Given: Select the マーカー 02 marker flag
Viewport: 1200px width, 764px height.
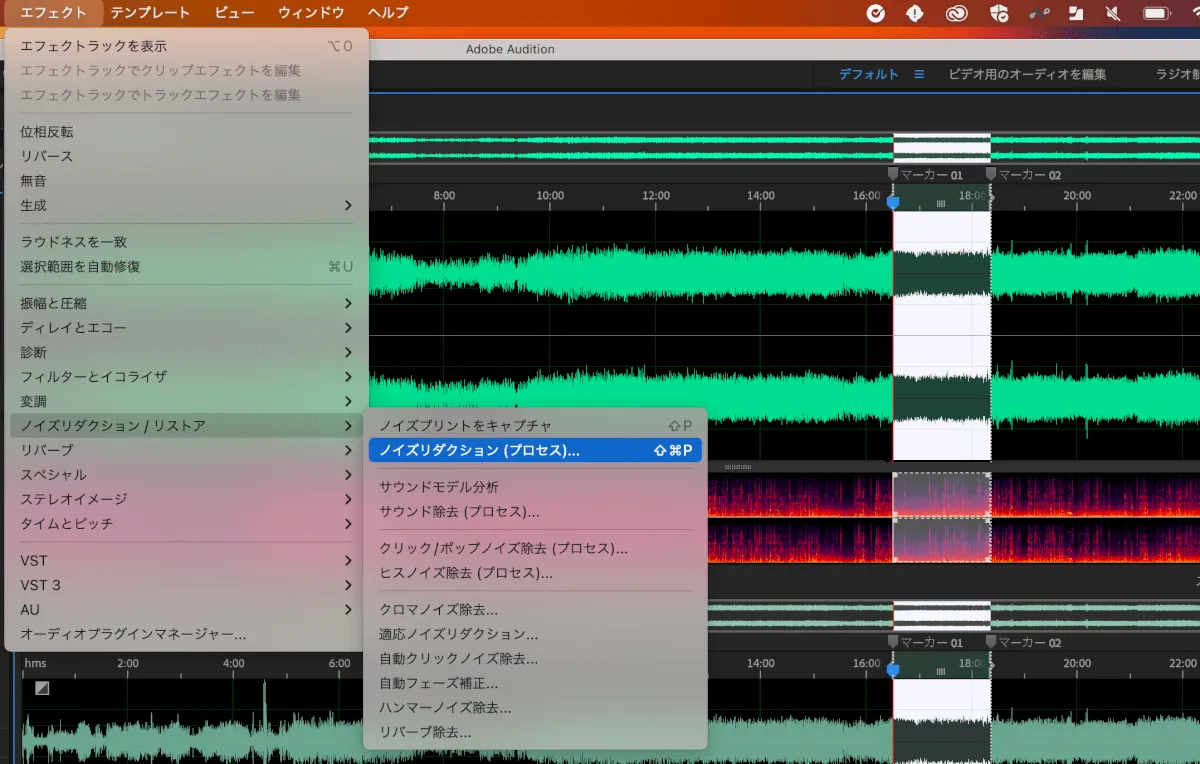Looking at the screenshot, I should click(991, 174).
